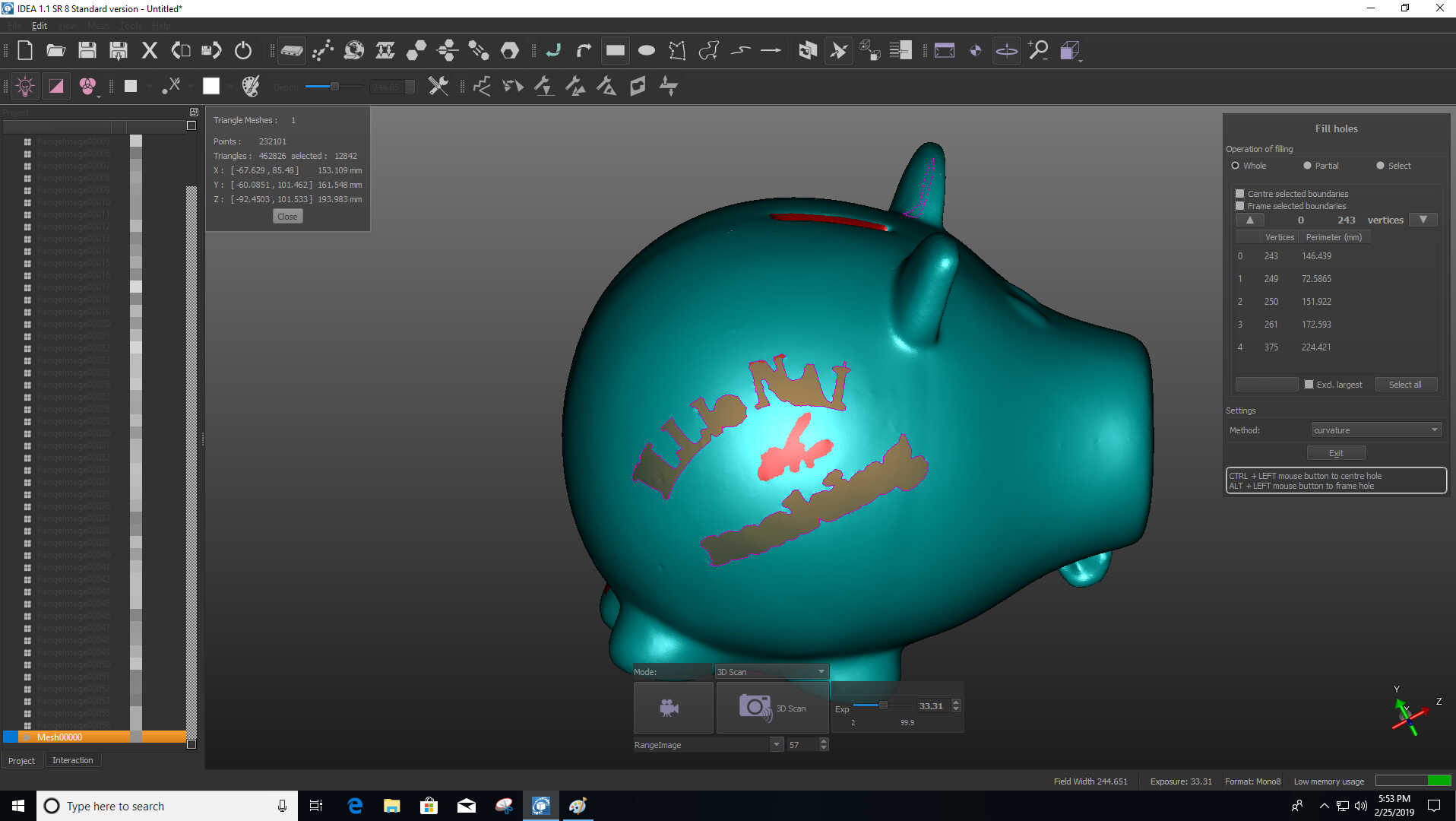The height and width of the screenshot is (821, 1456).
Task: Click the Windows Start button
Action: (x=18, y=806)
